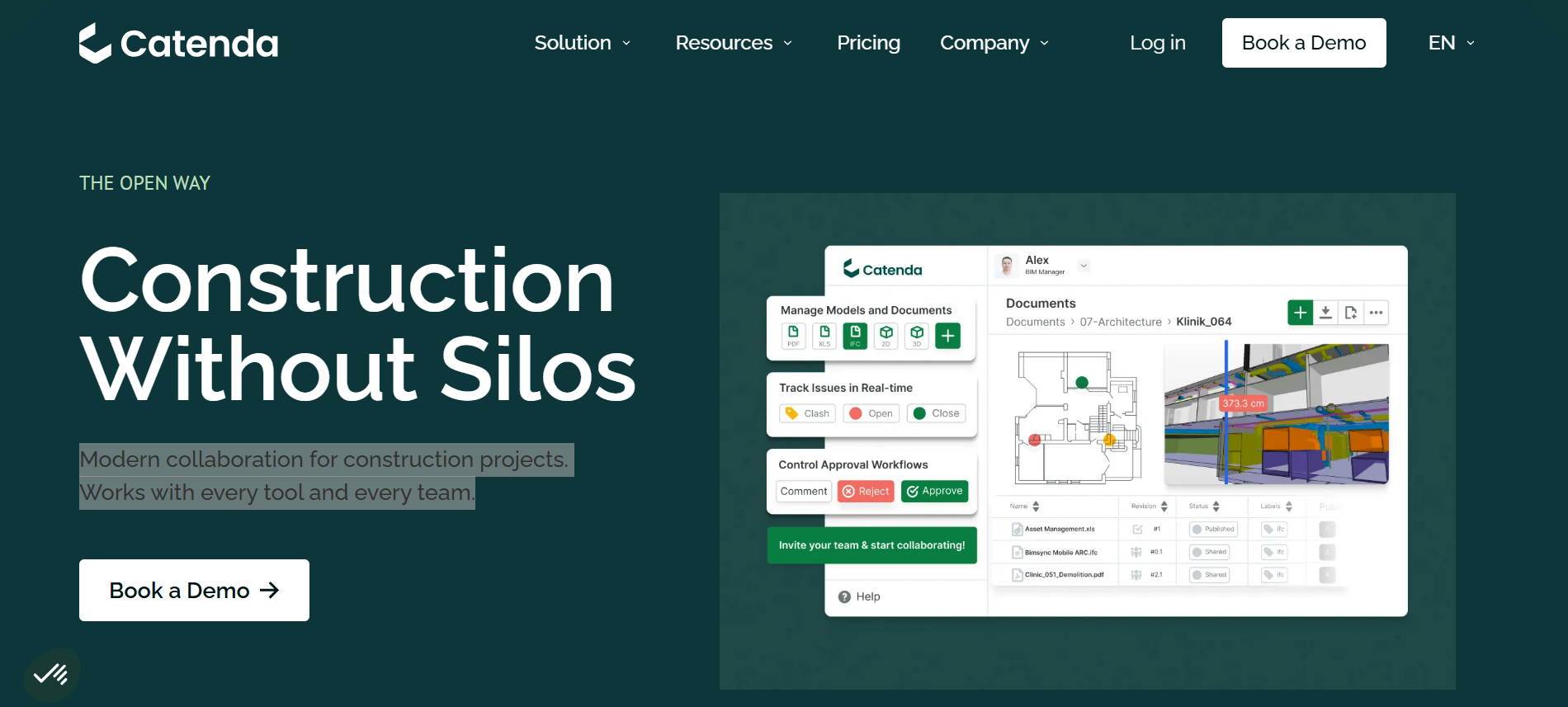This screenshot has width=1568, height=707.
Task: Click the Asset Management.xls file name
Action: point(1060,530)
